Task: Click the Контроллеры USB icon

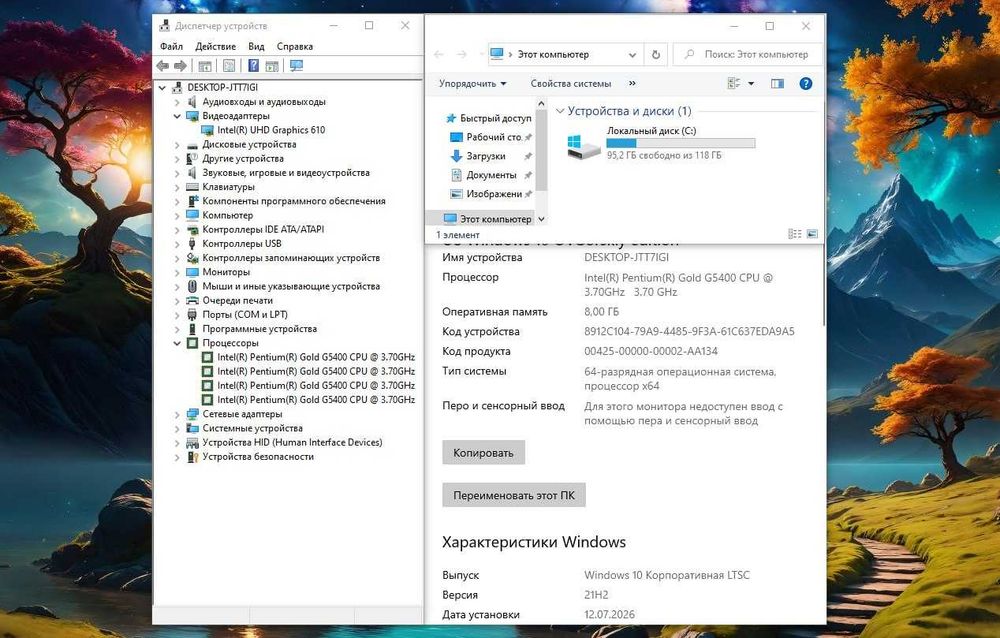Action: 192,244
